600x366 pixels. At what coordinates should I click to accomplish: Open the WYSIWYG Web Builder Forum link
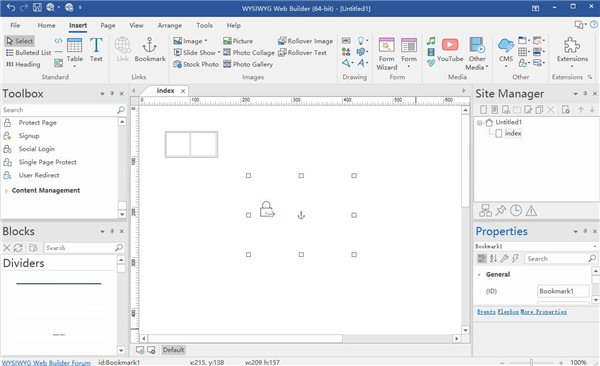(x=46, y=362)
